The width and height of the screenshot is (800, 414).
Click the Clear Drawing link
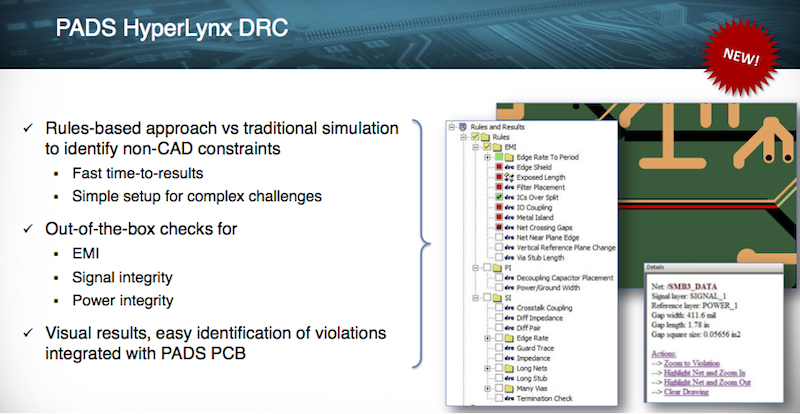point(686,392)
